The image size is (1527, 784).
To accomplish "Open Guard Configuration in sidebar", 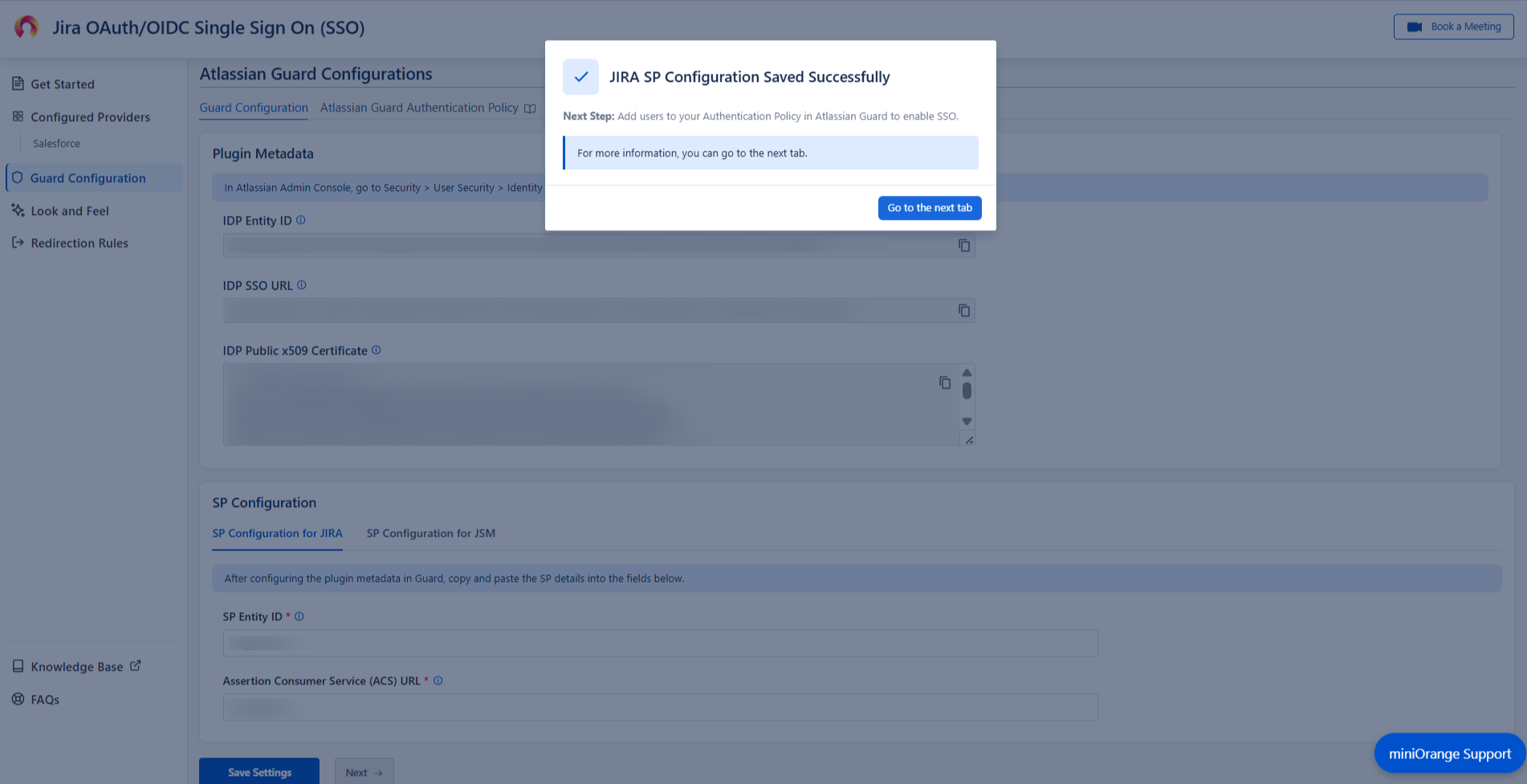I will [x=94, y=178].
